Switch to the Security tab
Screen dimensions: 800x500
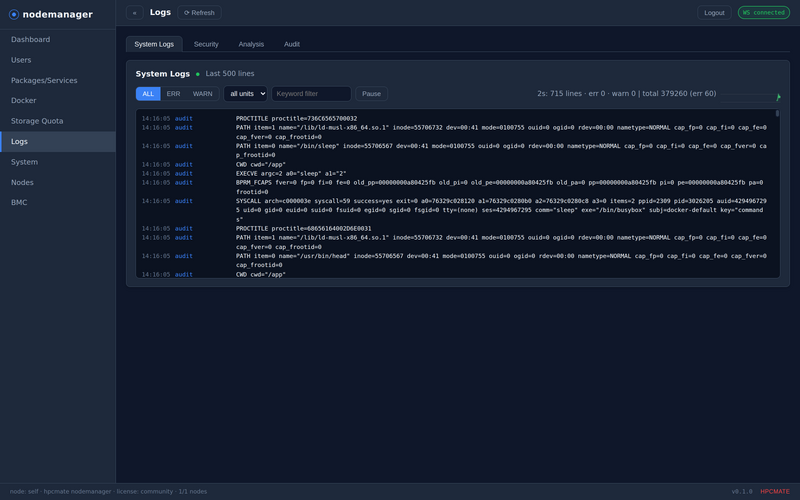click(206, 44)
